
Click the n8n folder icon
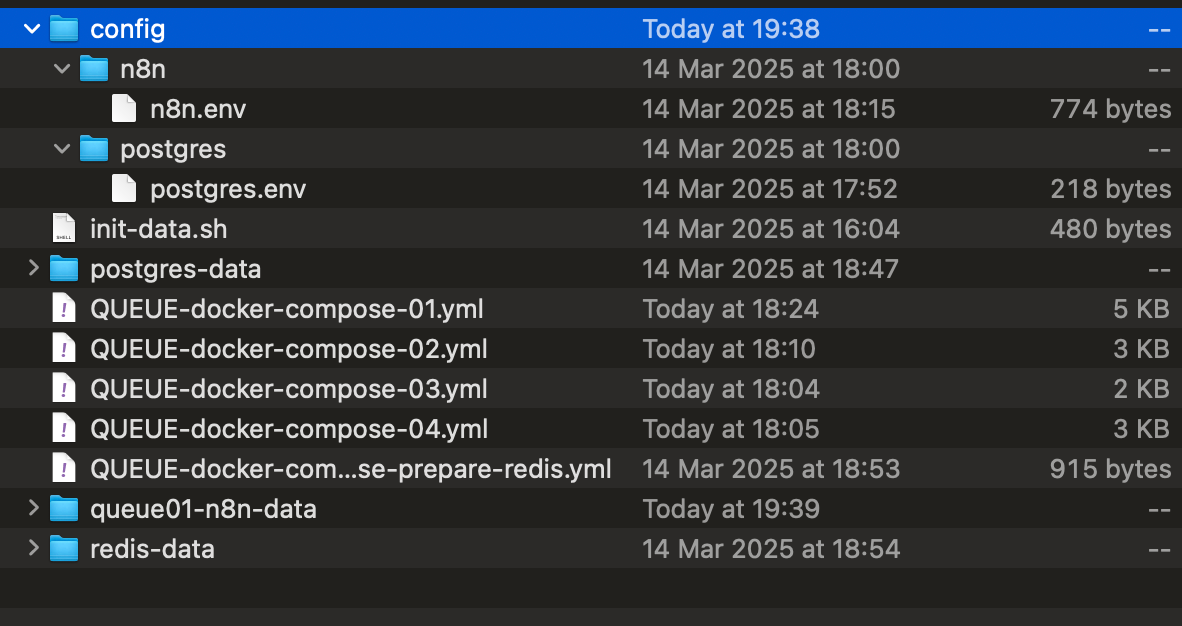coord(94,69)
